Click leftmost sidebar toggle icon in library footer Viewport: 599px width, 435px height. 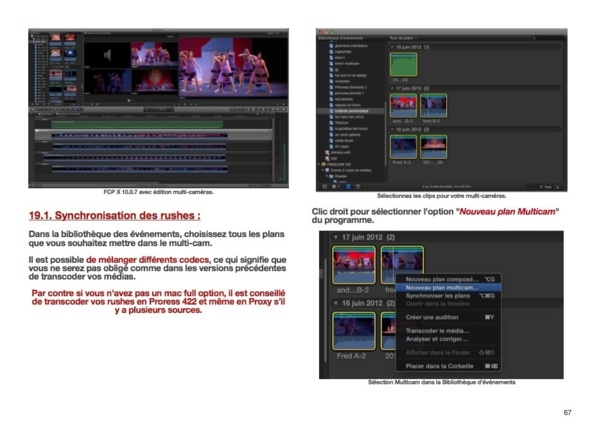(325, 187)
